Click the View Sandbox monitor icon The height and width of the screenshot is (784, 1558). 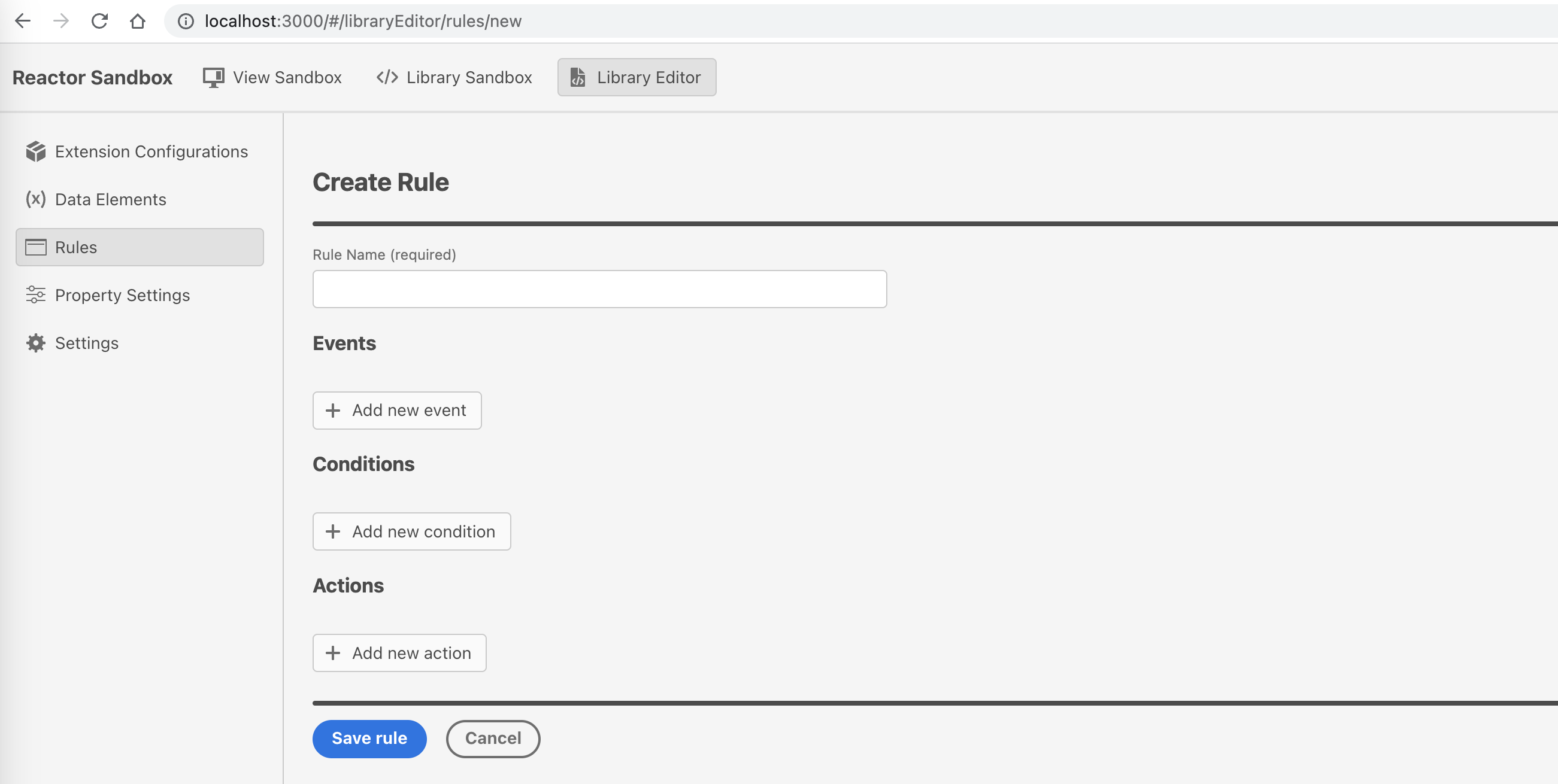[213, 77]
